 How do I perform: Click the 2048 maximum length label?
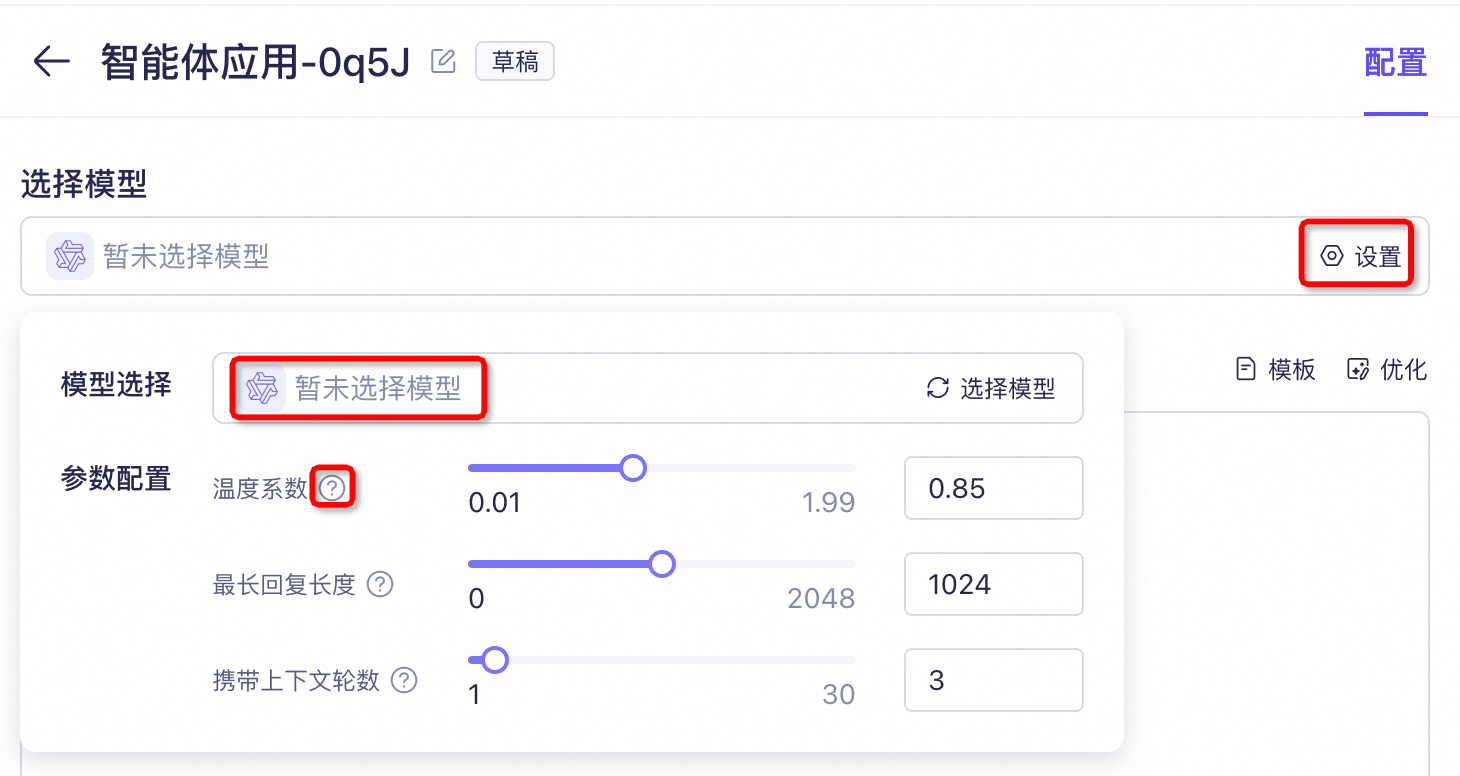point(821,598)
